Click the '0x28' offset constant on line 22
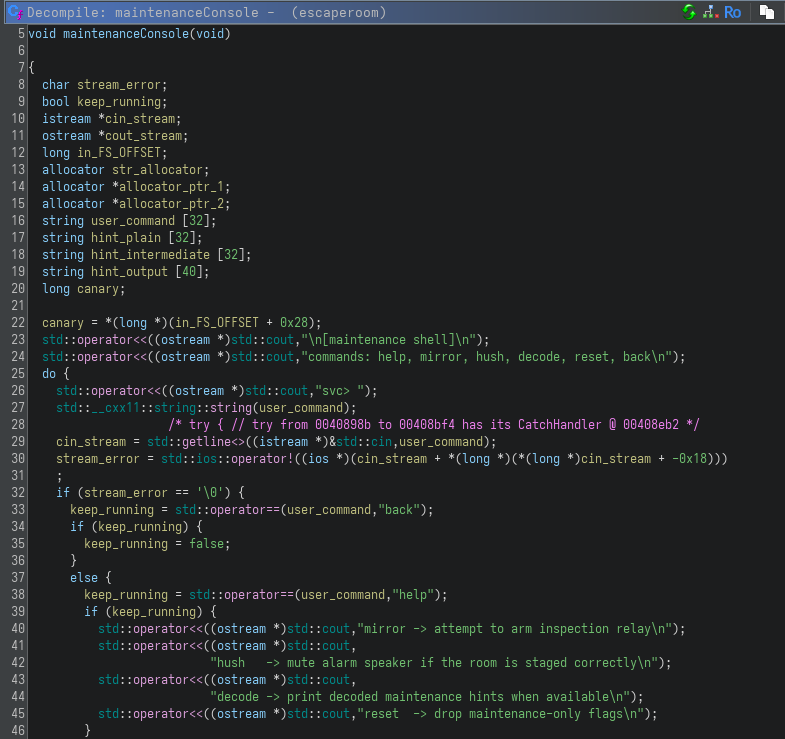This screenshot has width=785, height=739. click(294, 322)
